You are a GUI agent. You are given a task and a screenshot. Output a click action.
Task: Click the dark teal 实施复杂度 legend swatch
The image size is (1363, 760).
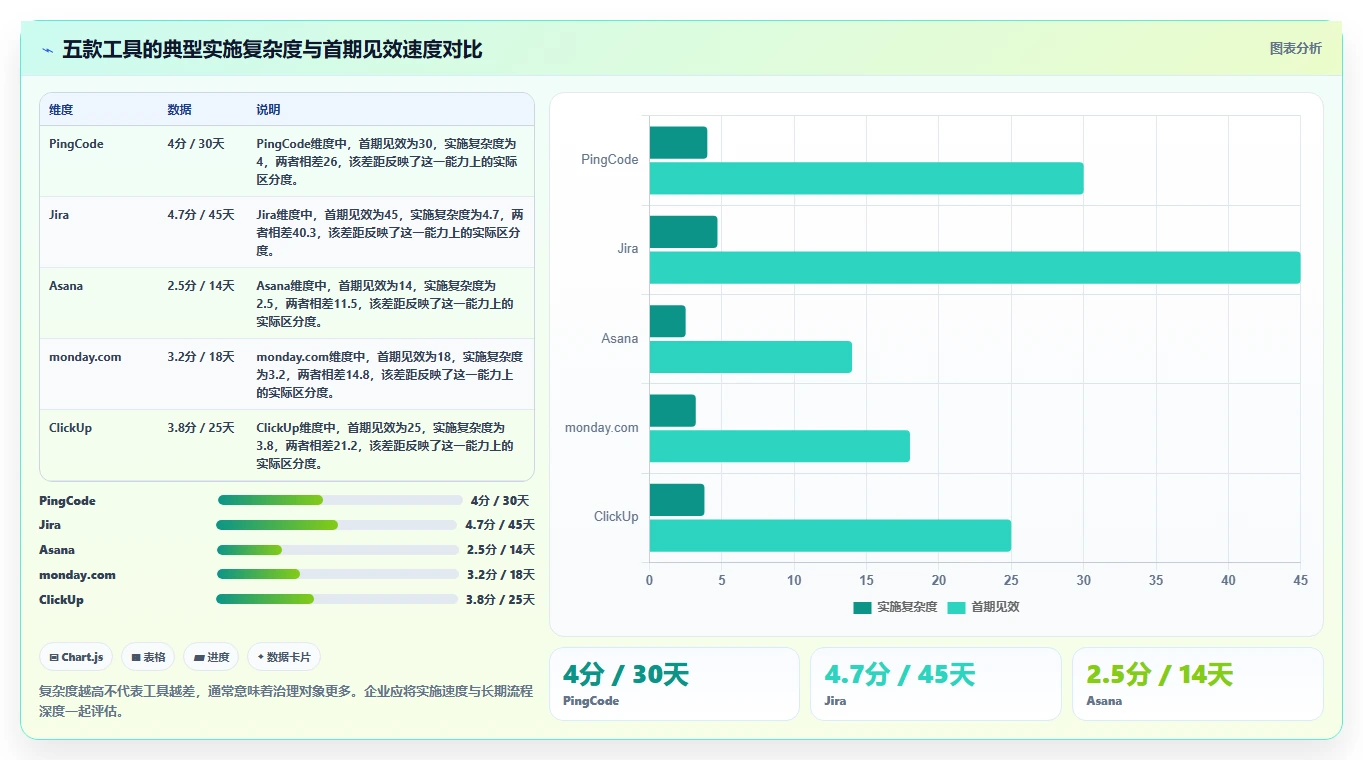[862, 608]
